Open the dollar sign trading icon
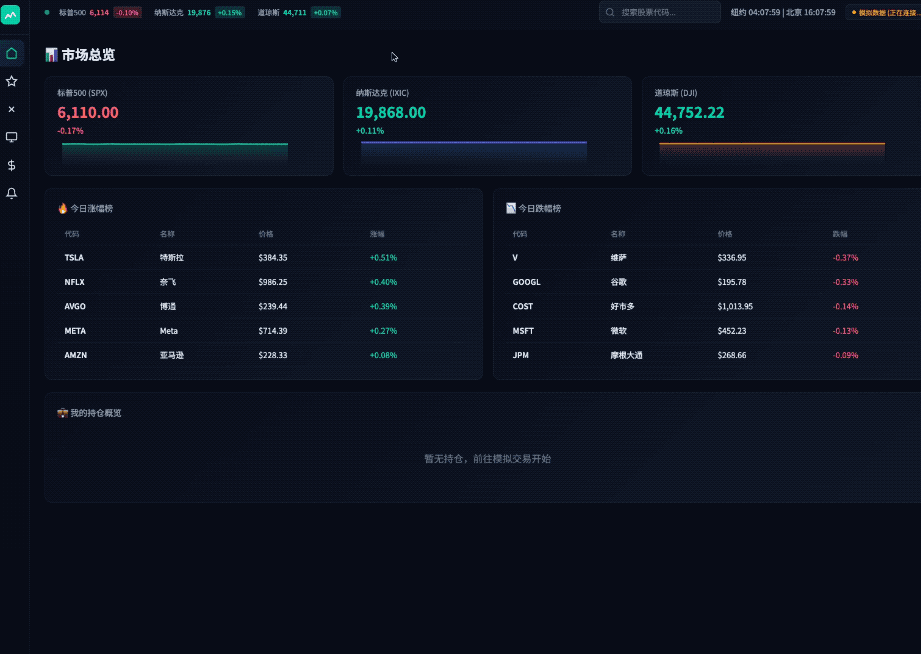This screenshot has height=654, width=921. (12, 165)
